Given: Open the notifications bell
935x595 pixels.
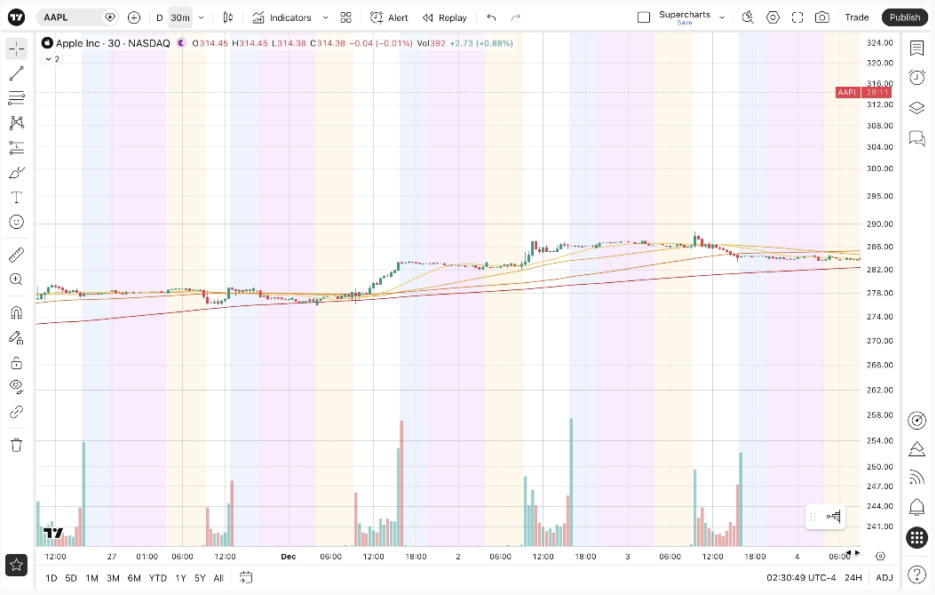Looking at the screenshot, I should point(917,507).
